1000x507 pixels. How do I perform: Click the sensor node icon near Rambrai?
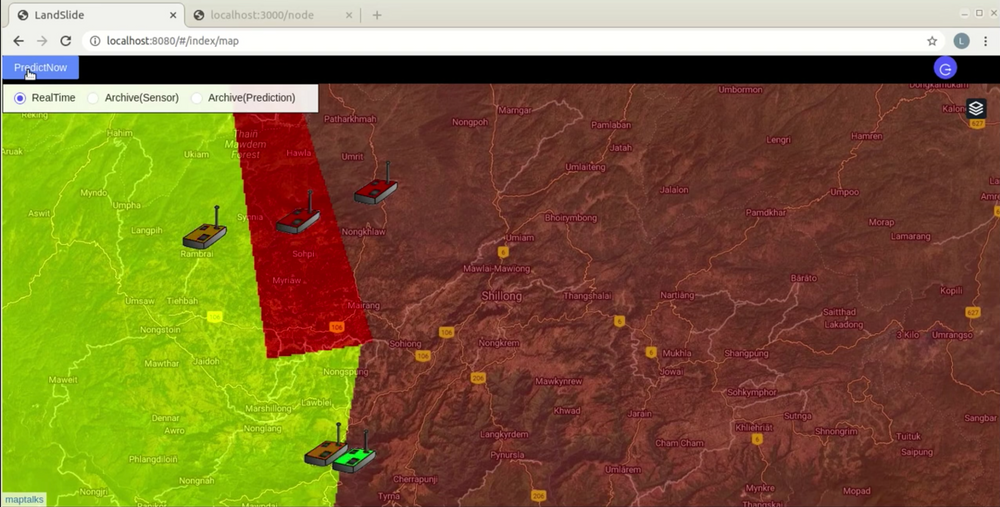pos(205,233)
